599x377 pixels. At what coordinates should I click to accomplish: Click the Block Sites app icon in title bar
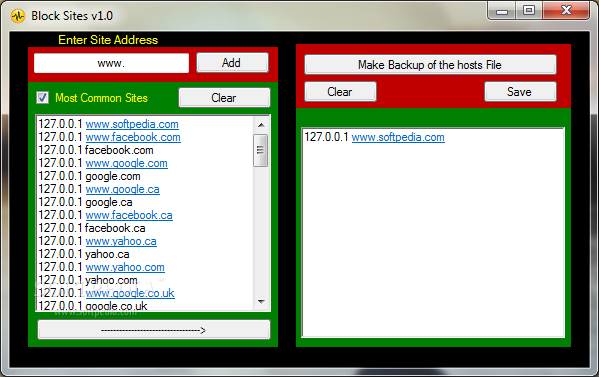(18, 16)
